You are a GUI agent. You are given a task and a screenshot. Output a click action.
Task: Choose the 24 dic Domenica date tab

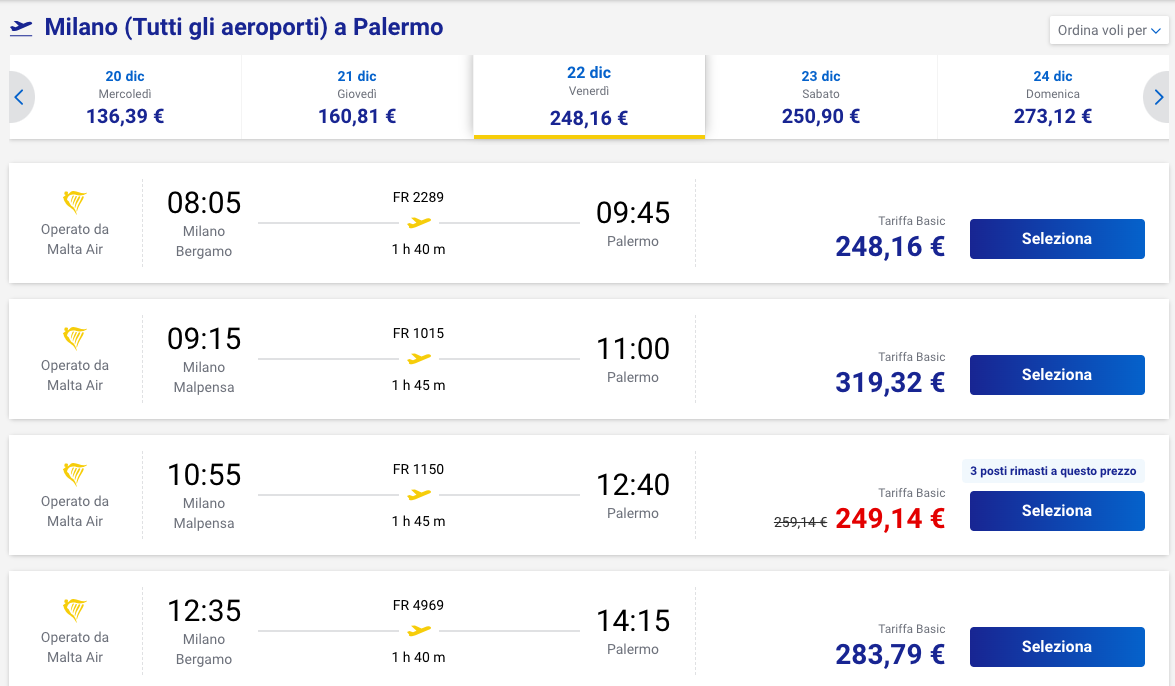[x=1053, y=97]
